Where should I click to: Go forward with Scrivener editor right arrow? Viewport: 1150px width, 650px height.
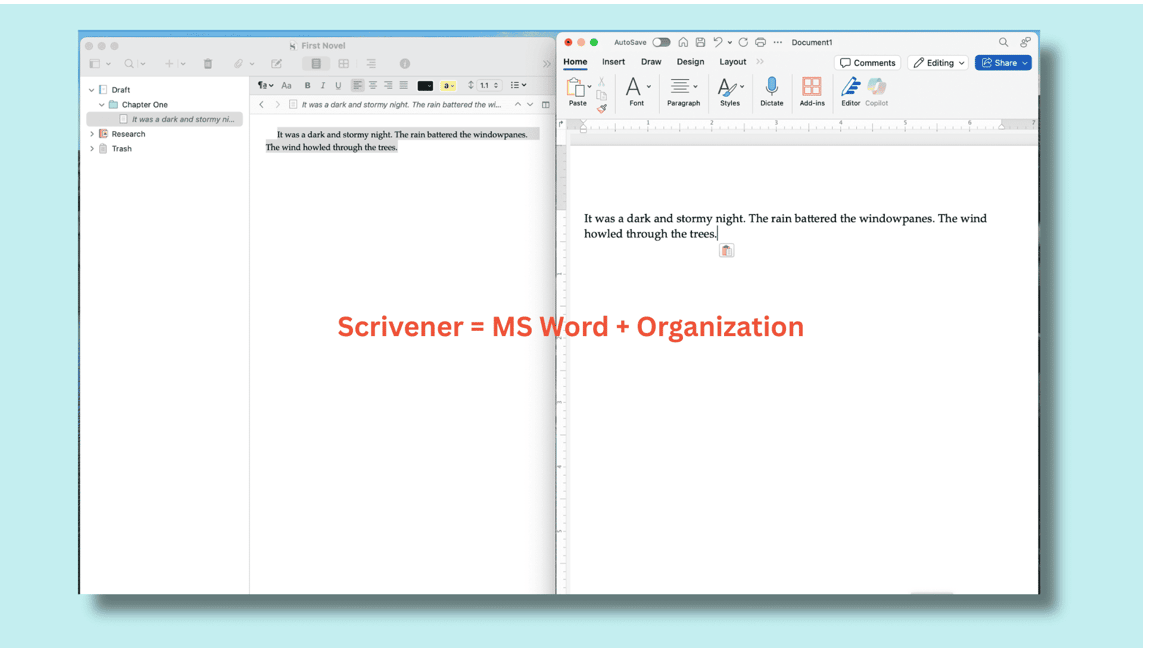click(x=277, y=105)
